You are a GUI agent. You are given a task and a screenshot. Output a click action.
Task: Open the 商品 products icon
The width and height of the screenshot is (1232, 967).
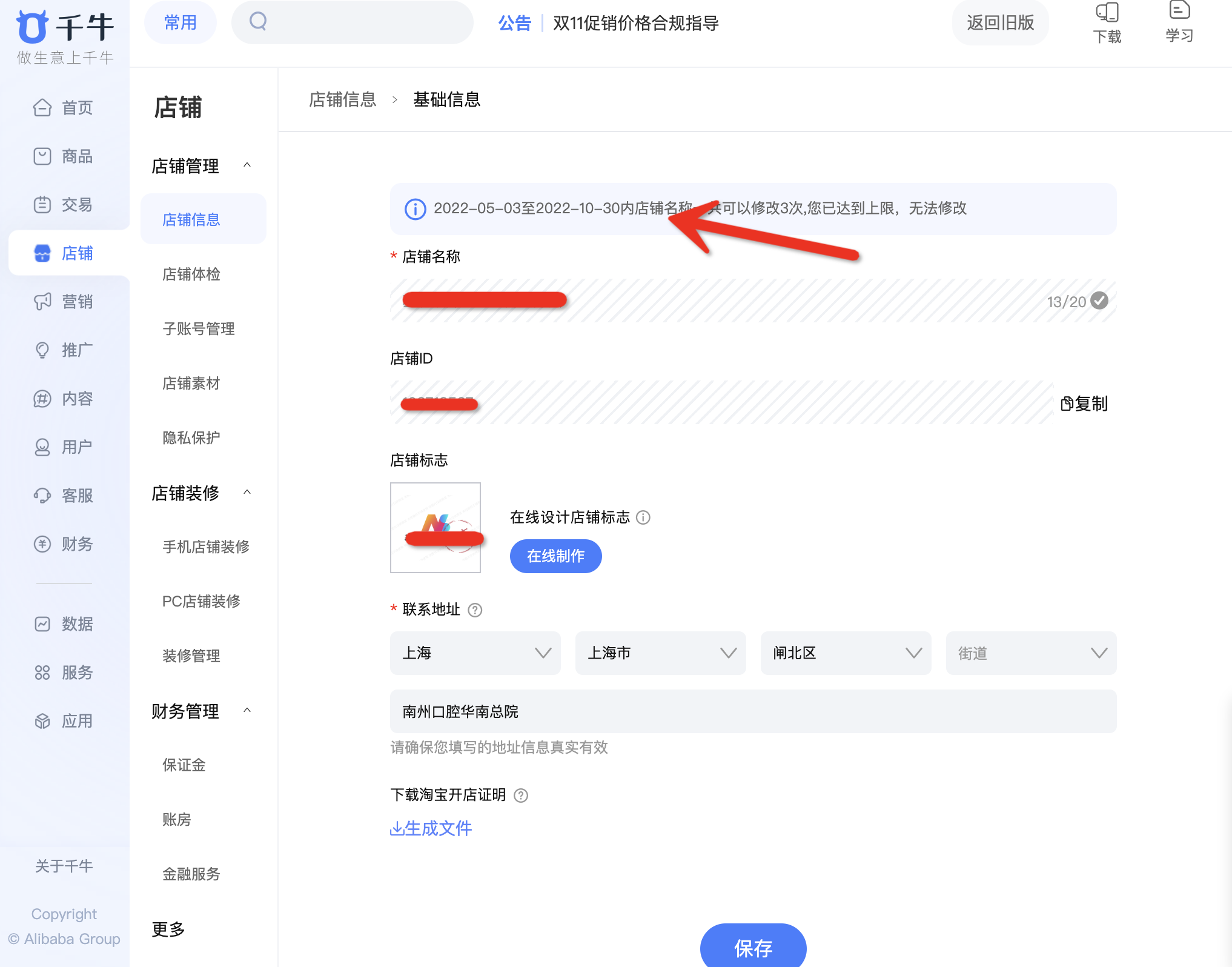pyautogui.click(x=42, y=156)
